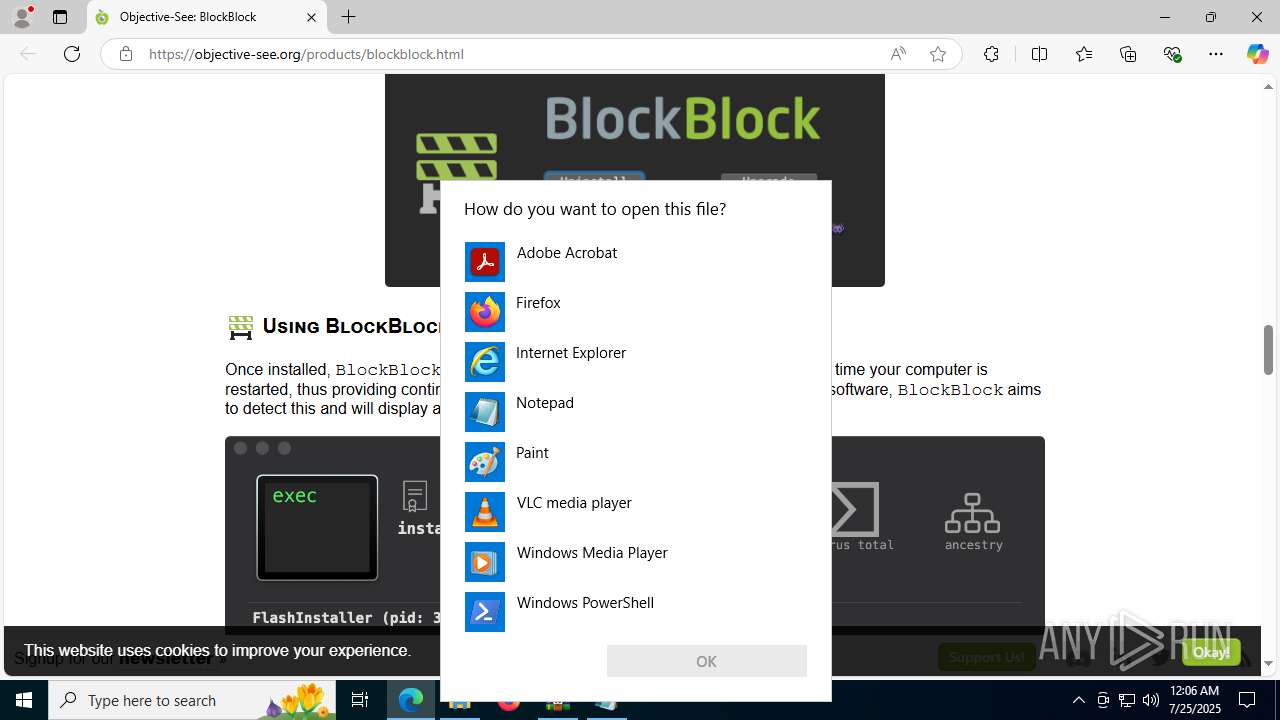Click the Support Us! button
Viewport: 1280px width, 720px height.
pos(987,657)
